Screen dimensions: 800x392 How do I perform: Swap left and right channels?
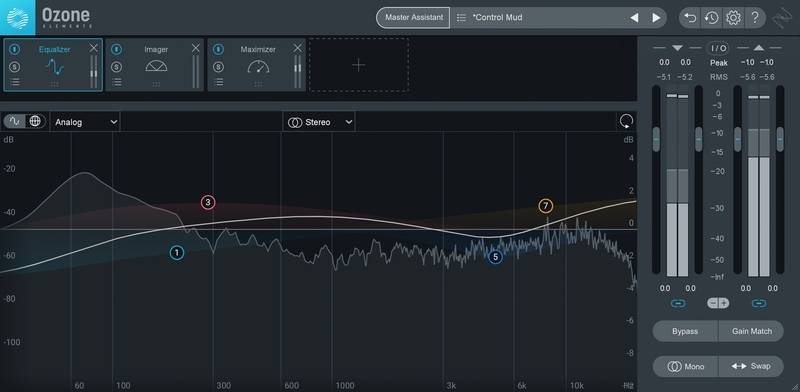click(751, 366)
